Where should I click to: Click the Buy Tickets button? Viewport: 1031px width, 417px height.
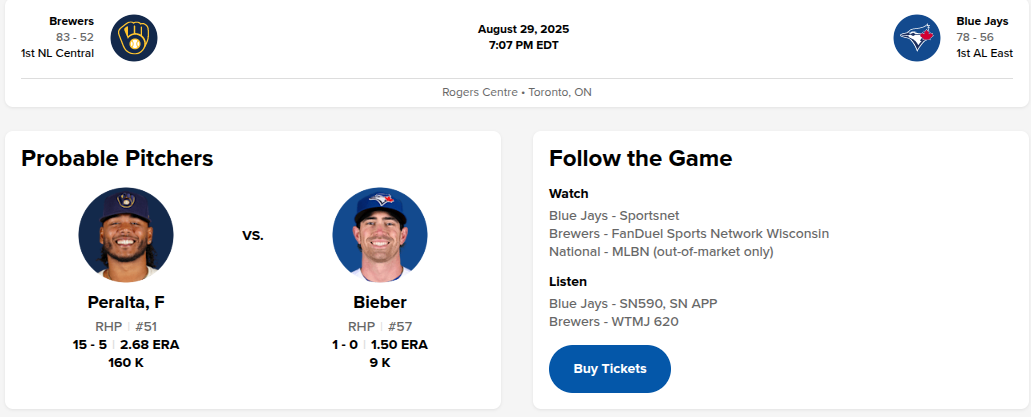tap(610, 369)
